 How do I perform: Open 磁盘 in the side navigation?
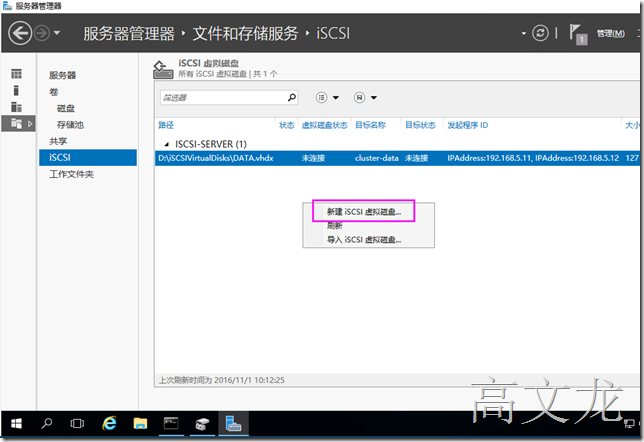tap(66, 108)
